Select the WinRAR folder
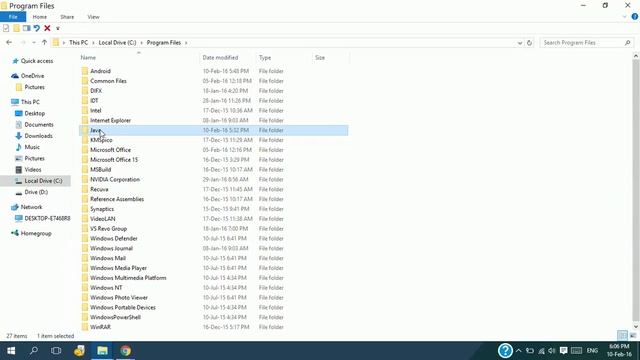The height and width of the screenshot is (360, 640). tap(100, 327)
